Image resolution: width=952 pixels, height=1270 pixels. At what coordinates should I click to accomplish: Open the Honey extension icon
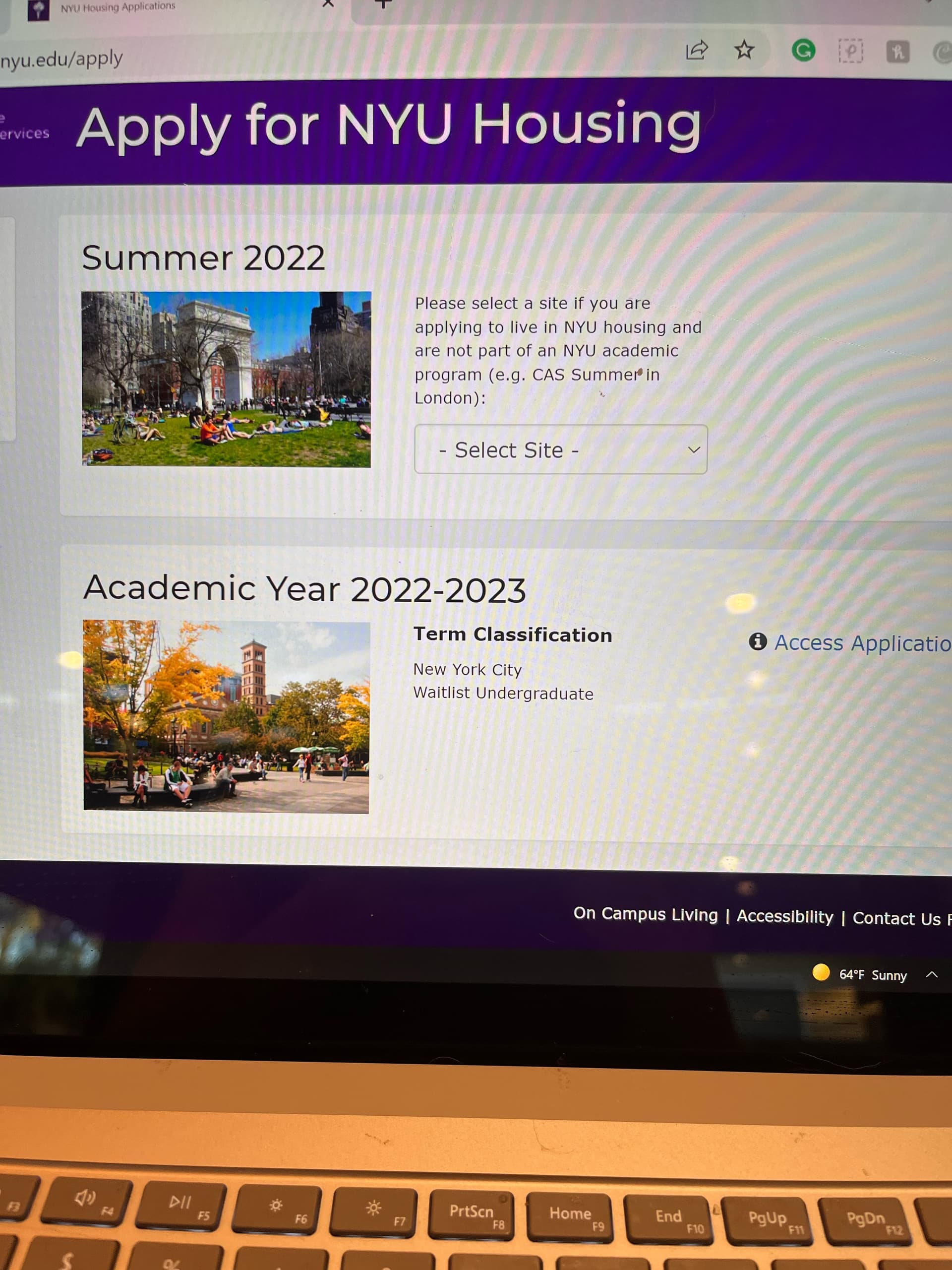(x=898, y=52)
